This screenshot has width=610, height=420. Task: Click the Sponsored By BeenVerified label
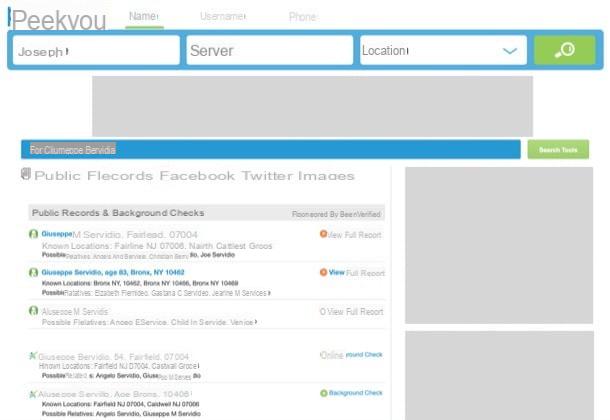click(x=336, y=214)
